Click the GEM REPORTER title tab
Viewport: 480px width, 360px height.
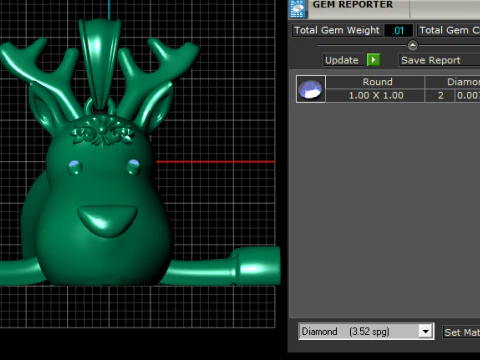pyautogui.click(x=353, y=5)
